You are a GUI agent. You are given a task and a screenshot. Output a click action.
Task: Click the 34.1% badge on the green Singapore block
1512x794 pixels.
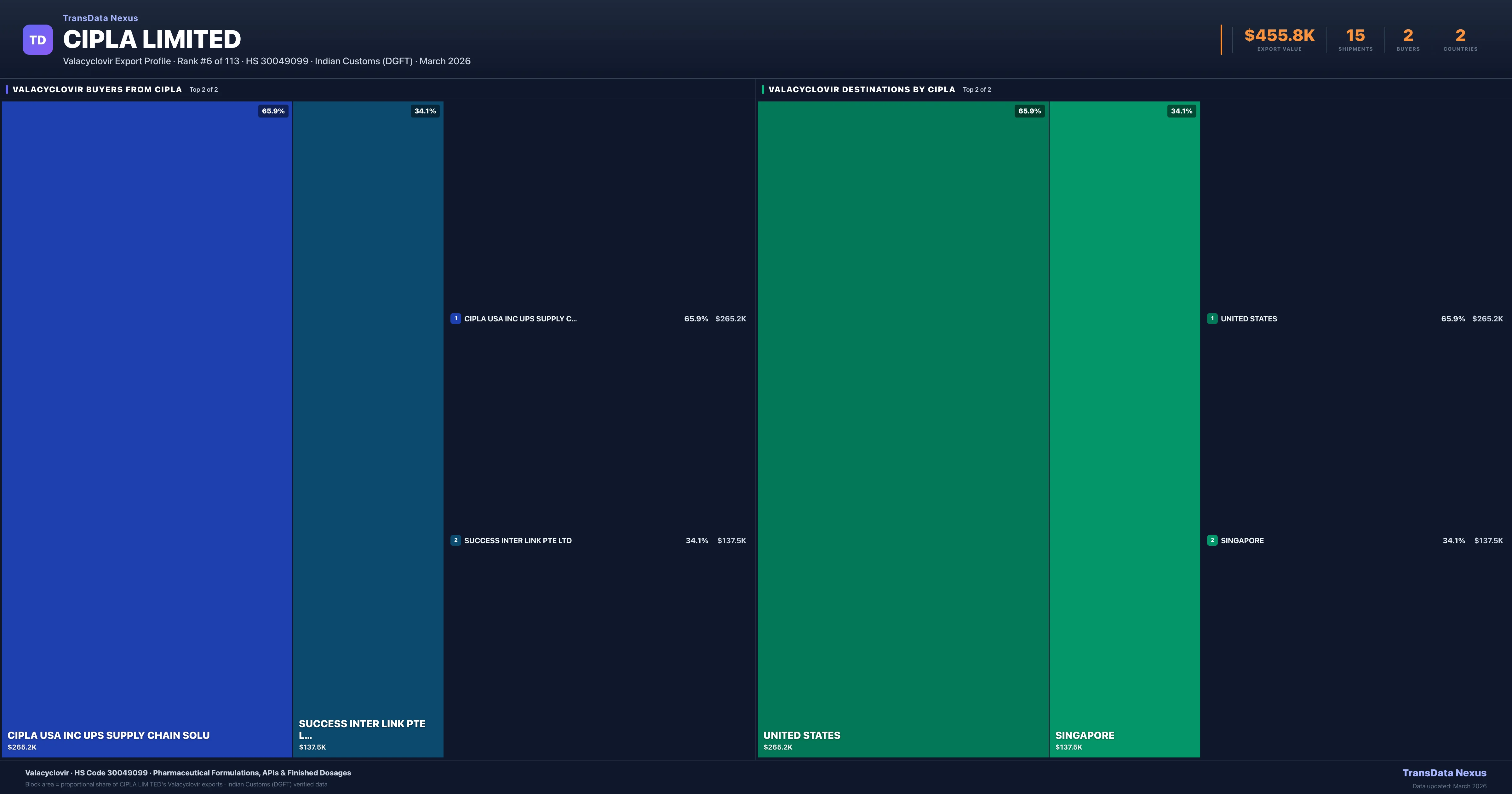coord(1180,110)
